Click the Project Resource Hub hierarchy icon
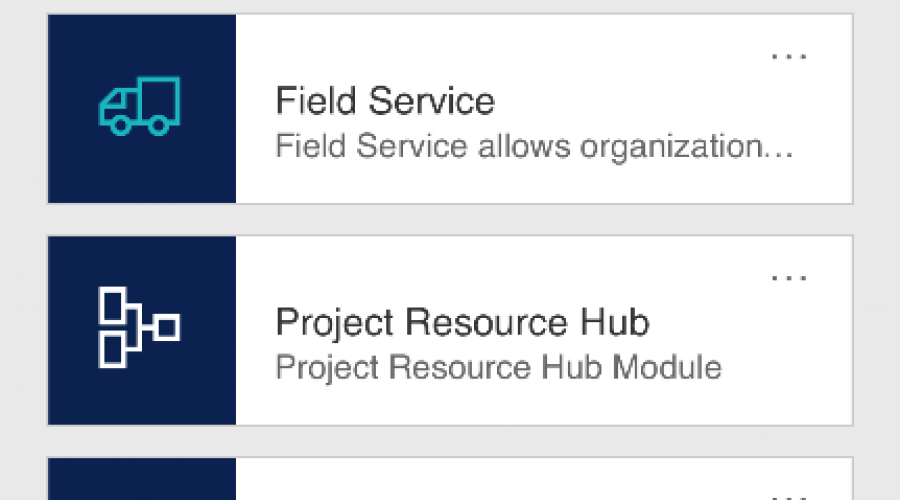 pos(139,327)
